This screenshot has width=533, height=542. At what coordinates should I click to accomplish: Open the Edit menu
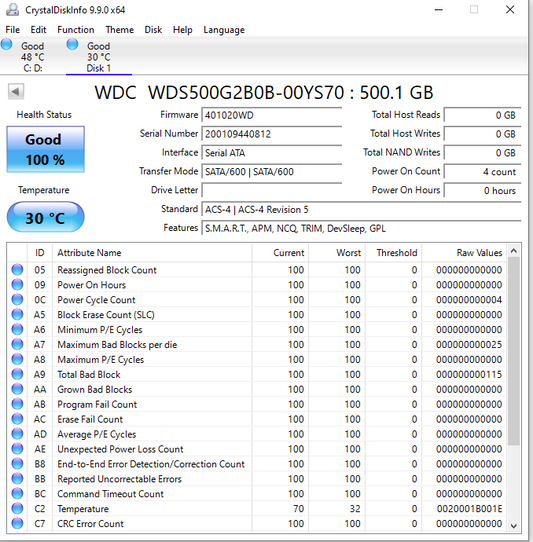38,30
